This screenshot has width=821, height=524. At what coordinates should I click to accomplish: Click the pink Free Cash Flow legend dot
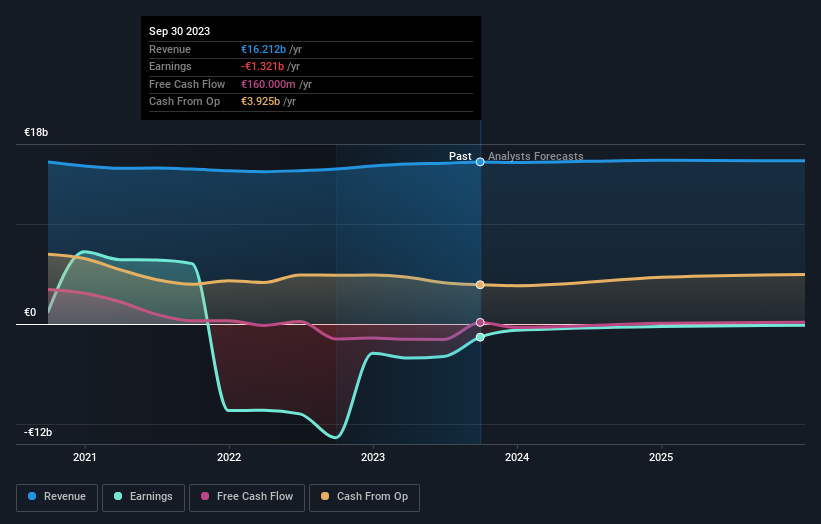click(x=205, y=496)
